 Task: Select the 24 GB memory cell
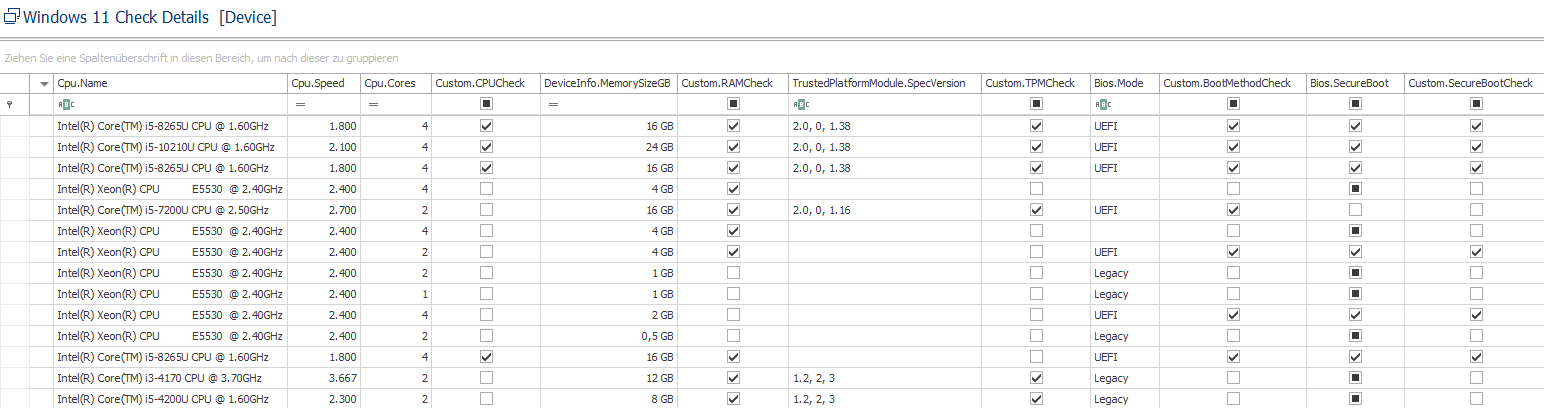click(x=609, y=147)
